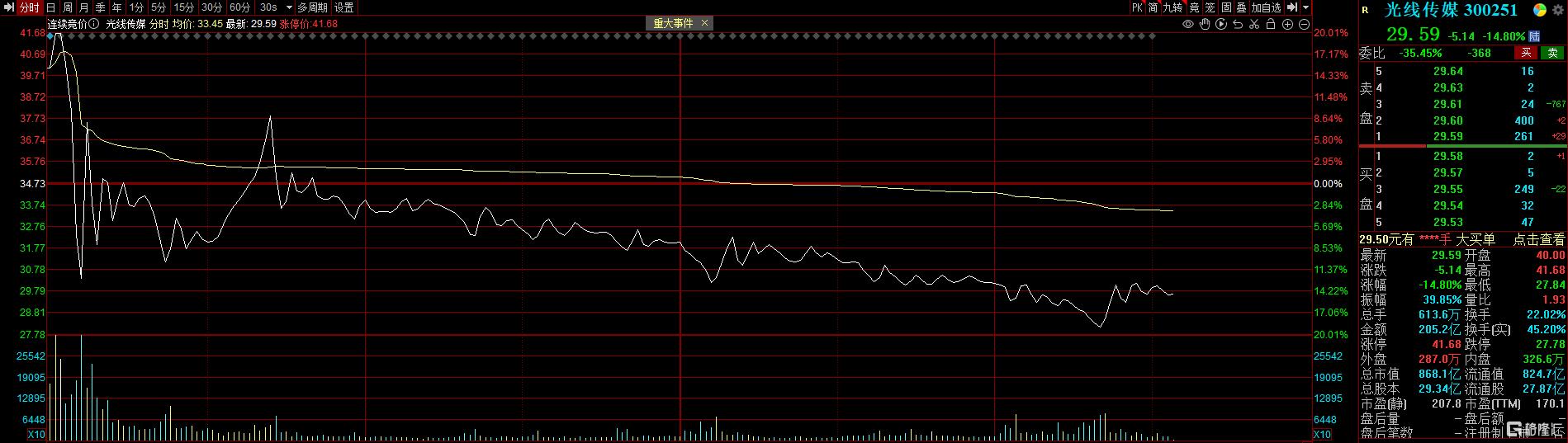
Task: Switch to the 季 quarterly period tab
Action: (101, 7)
